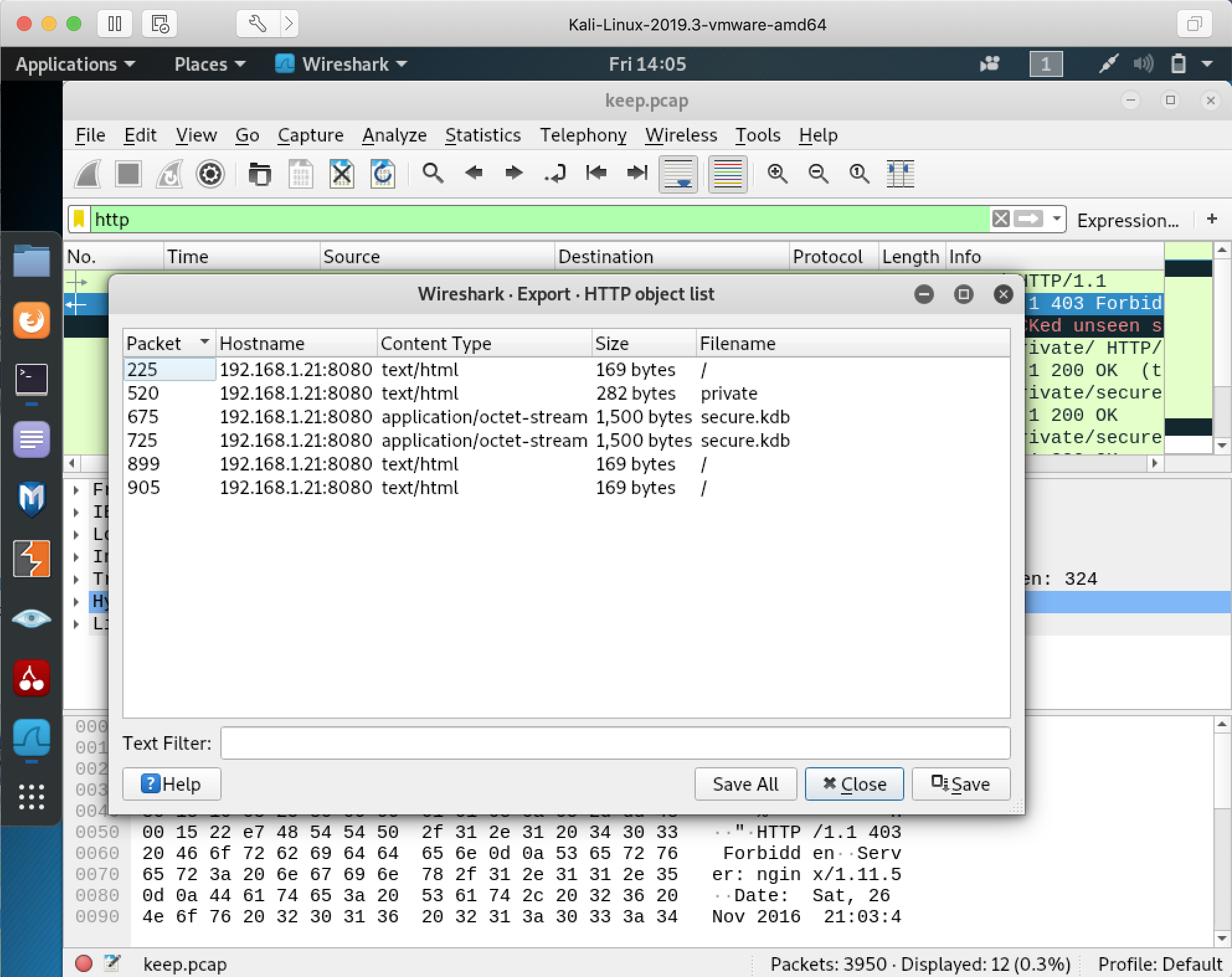This screenshot has width=1232, height=977.
Task: Open the Applications menu
Action: 75,64
